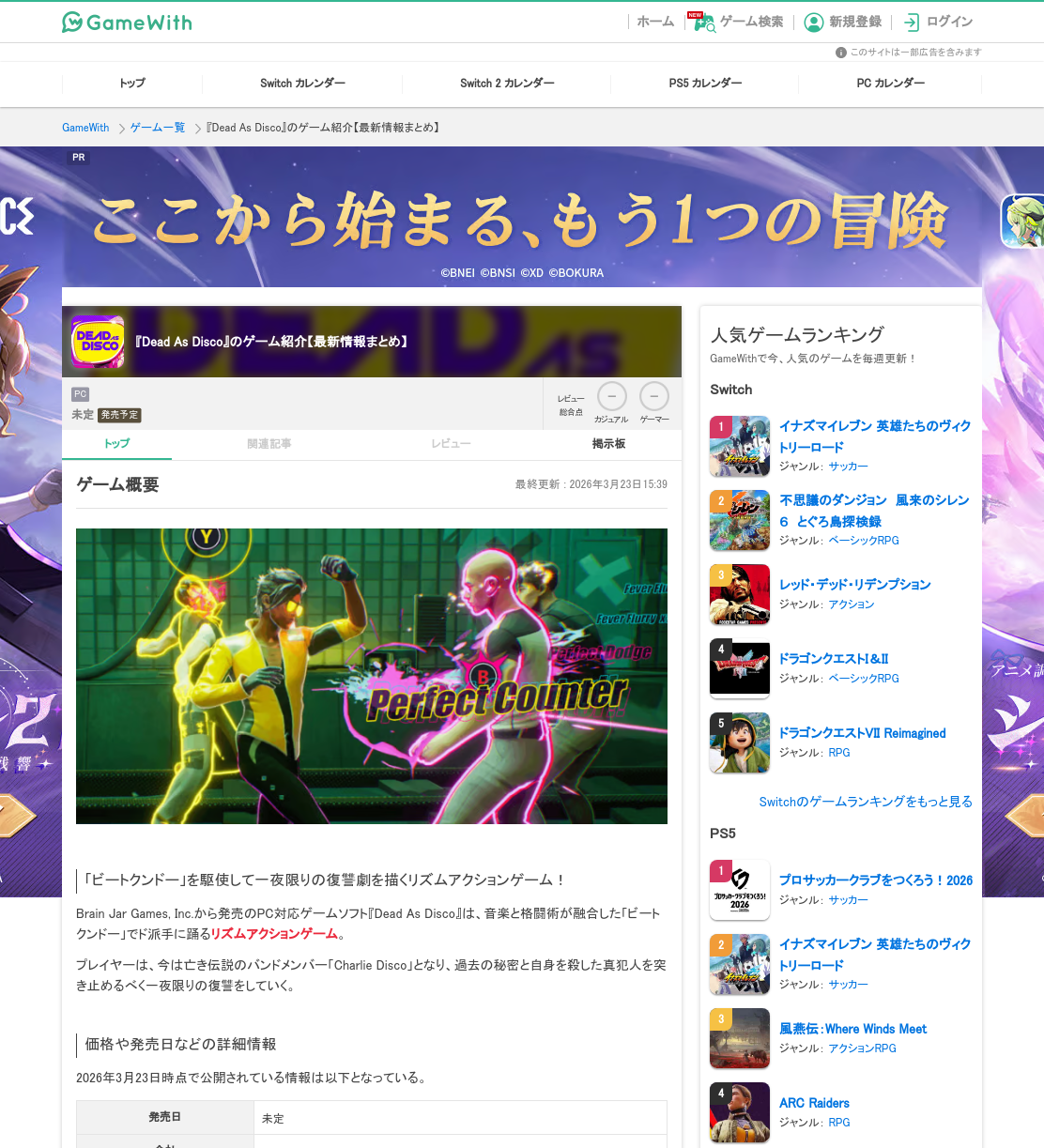Click the Dead As Disco game icon

pos(99,342)
